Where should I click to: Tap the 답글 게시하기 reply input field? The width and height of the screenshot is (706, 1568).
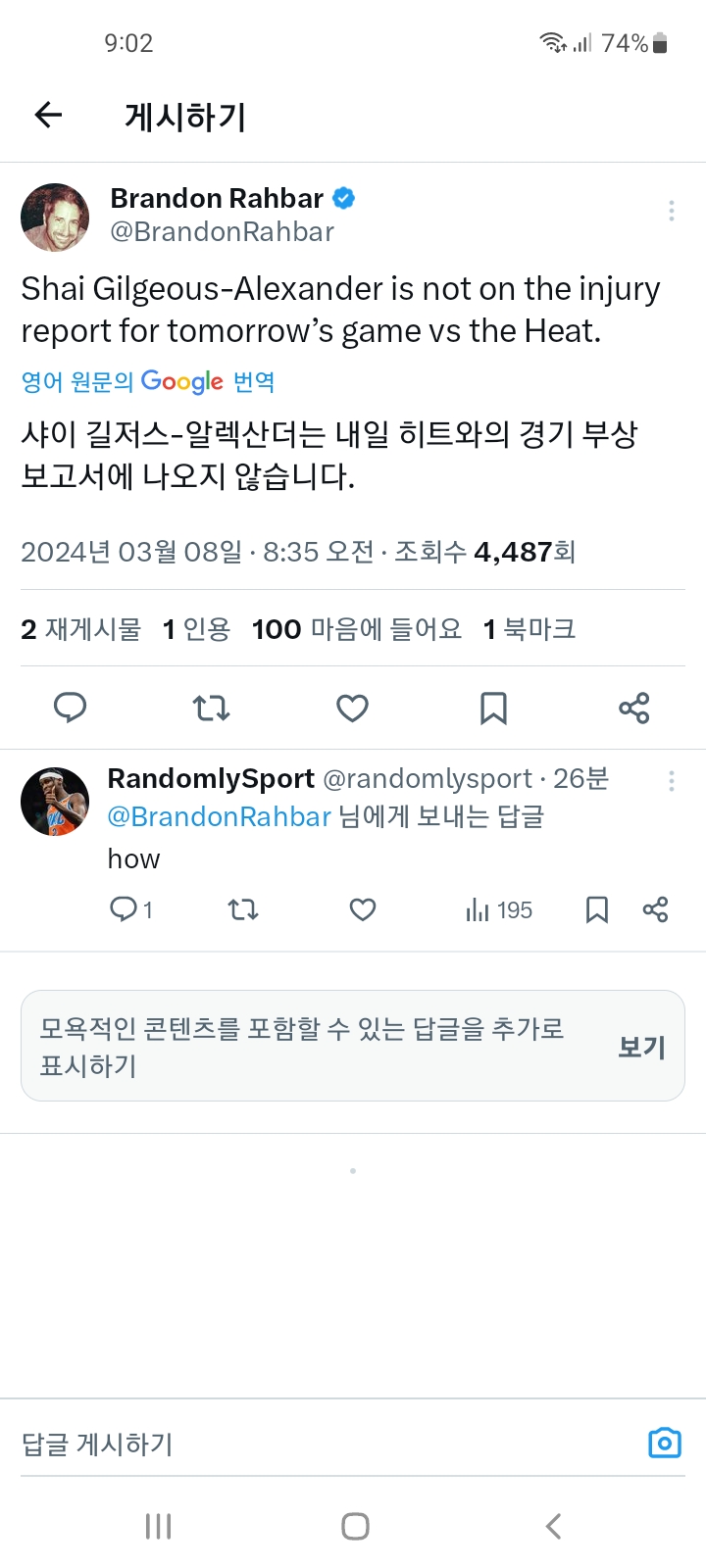coord(324,1444)
